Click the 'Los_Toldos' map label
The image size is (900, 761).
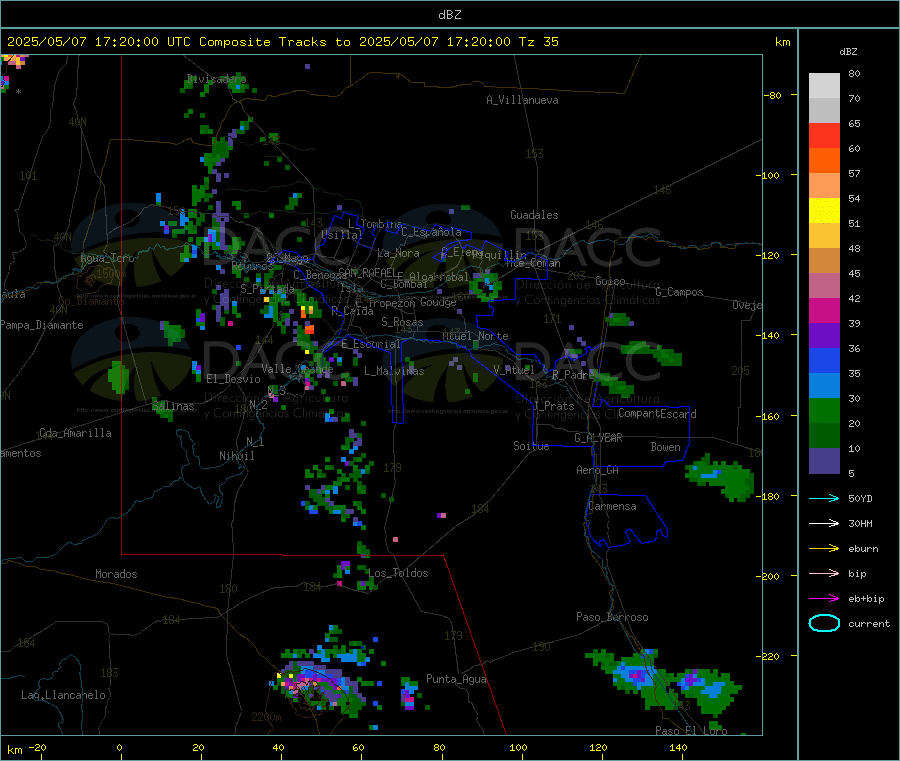pos(398,573)
